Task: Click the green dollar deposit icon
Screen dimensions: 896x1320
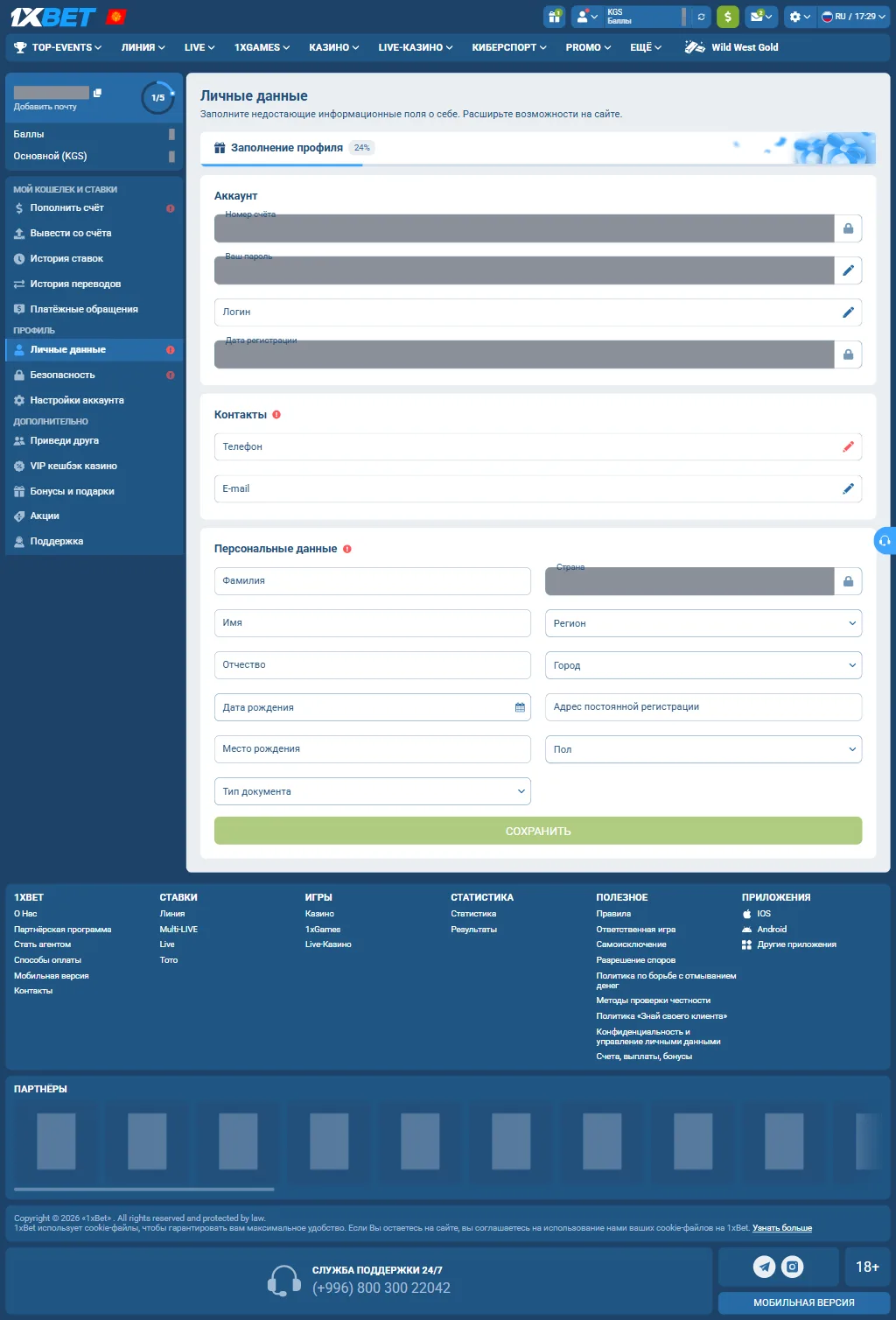Action: [x=727, y=17]
